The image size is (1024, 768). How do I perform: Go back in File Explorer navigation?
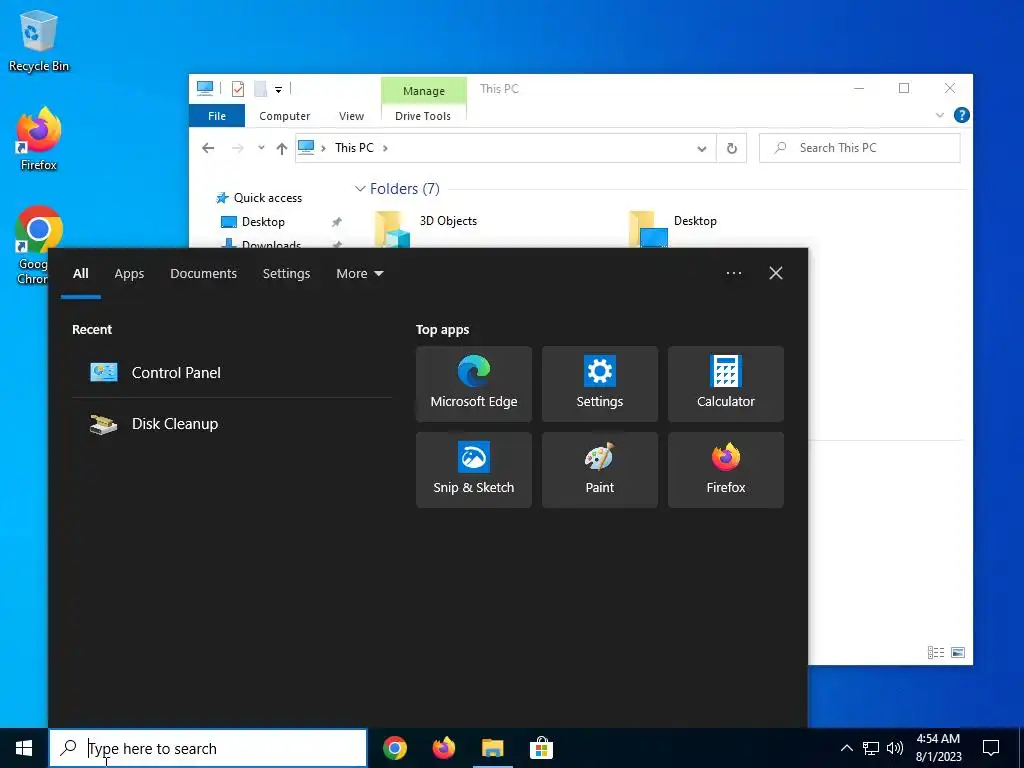(x=208, y=148)
